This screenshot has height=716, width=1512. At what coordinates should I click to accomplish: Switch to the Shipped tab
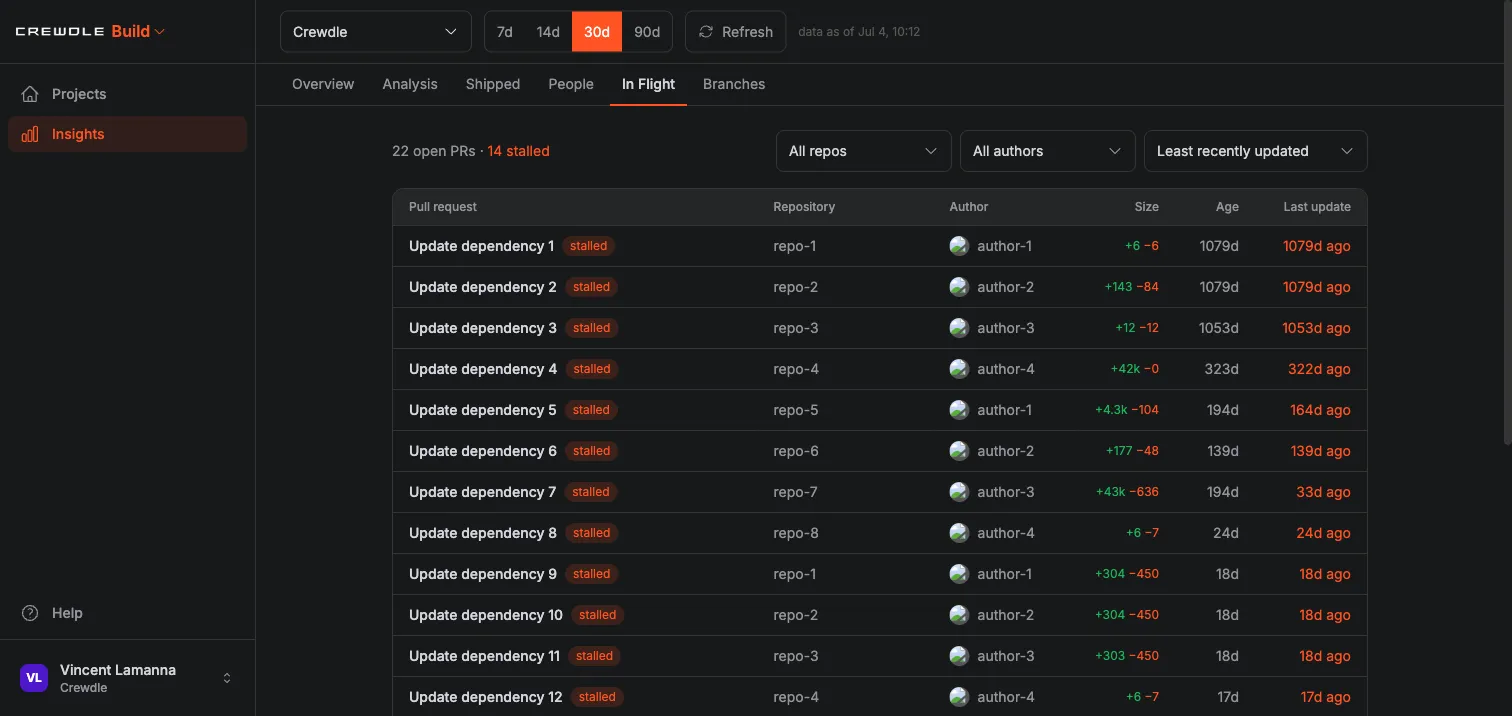493,84
